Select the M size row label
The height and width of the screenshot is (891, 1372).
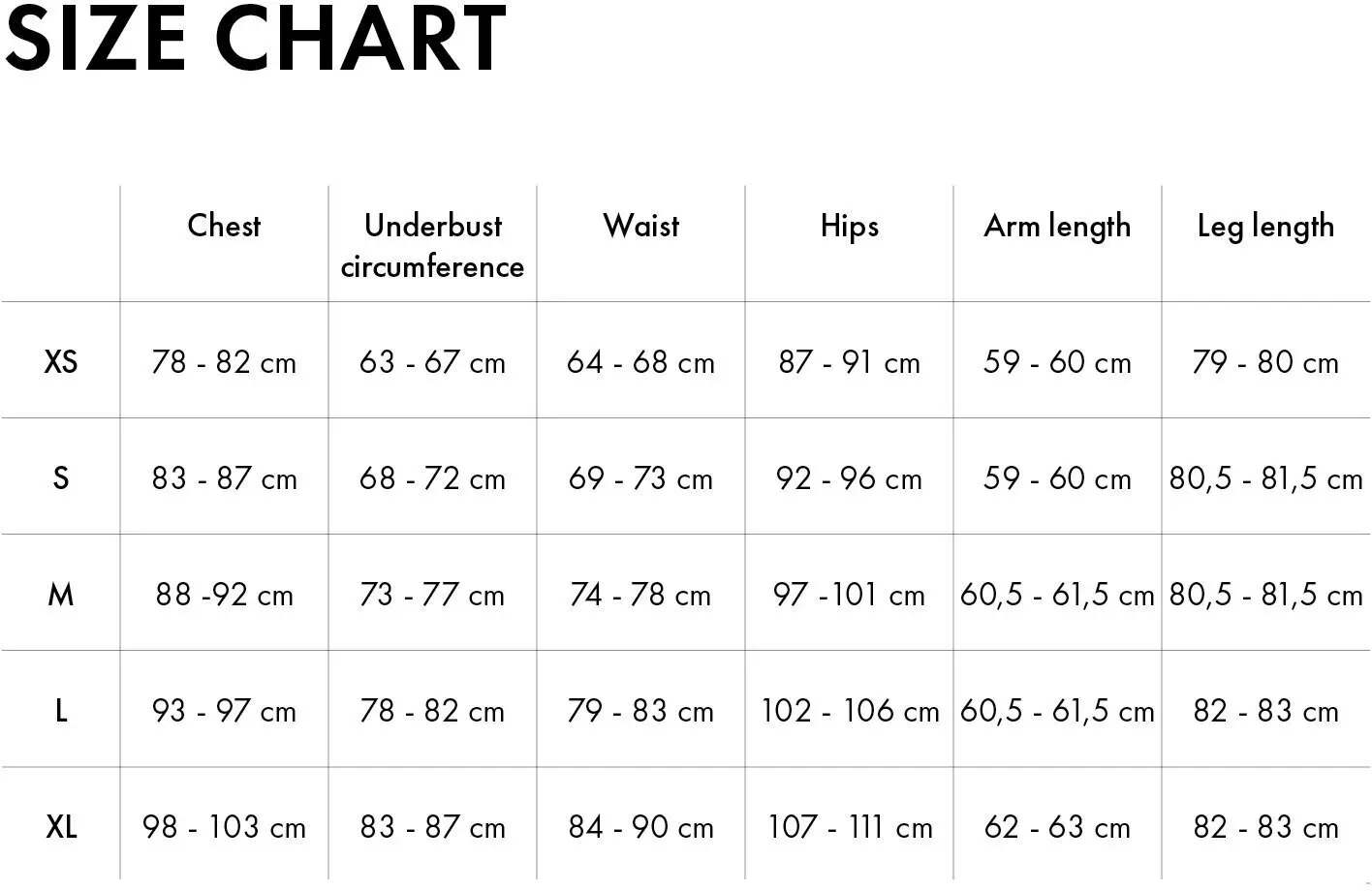(x=60, y=595)
